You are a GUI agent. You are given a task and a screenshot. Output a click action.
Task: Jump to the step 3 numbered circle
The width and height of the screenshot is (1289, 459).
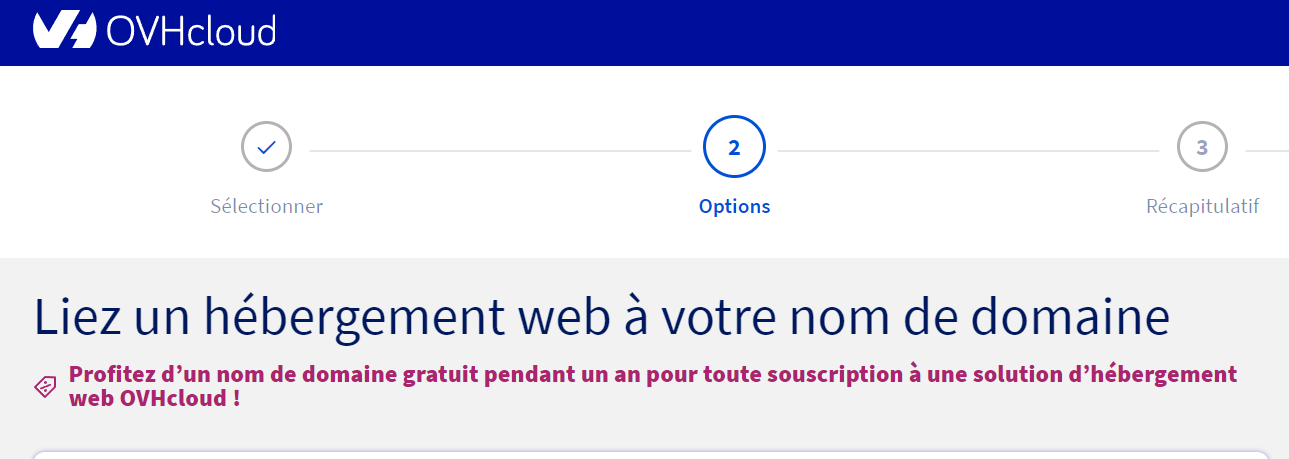(1202, 148)
